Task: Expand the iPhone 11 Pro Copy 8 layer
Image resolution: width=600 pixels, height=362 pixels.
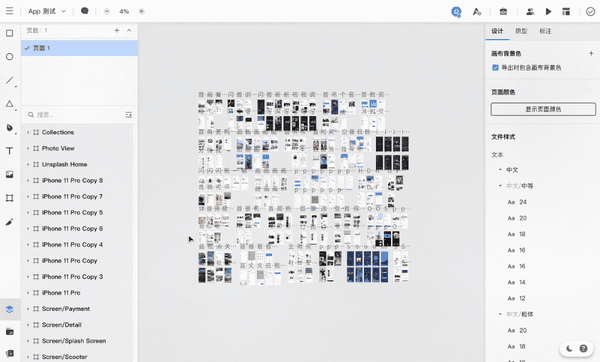Action: 28,181
